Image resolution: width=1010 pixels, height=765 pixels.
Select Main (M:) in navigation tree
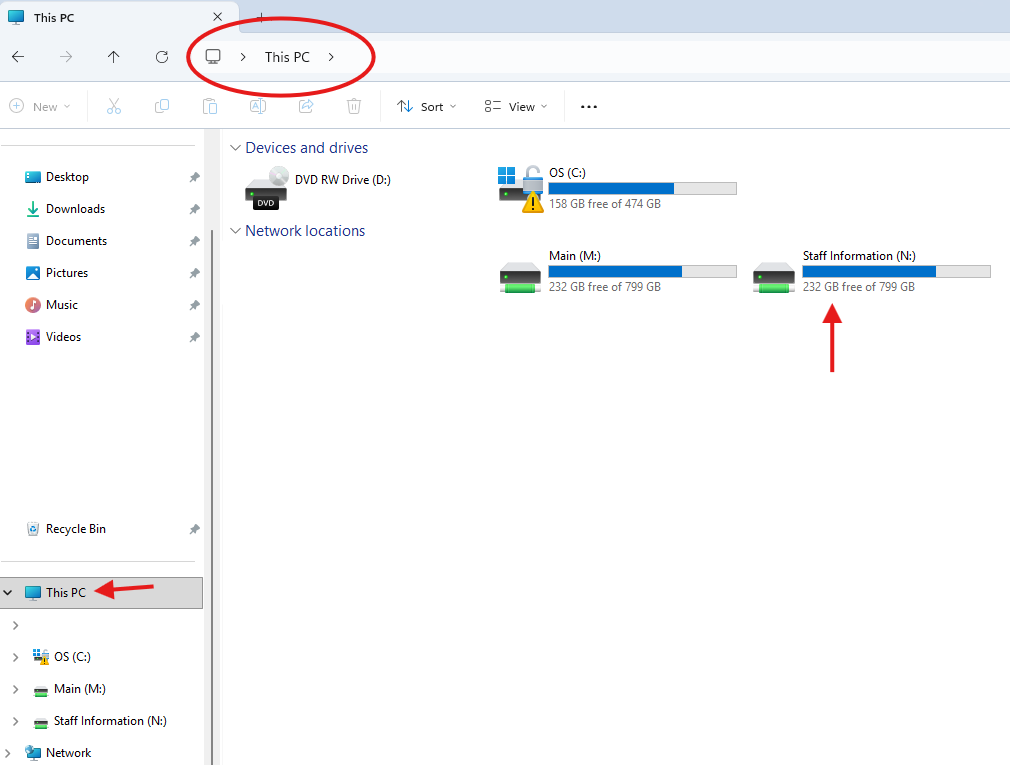[x=79, y=689]
